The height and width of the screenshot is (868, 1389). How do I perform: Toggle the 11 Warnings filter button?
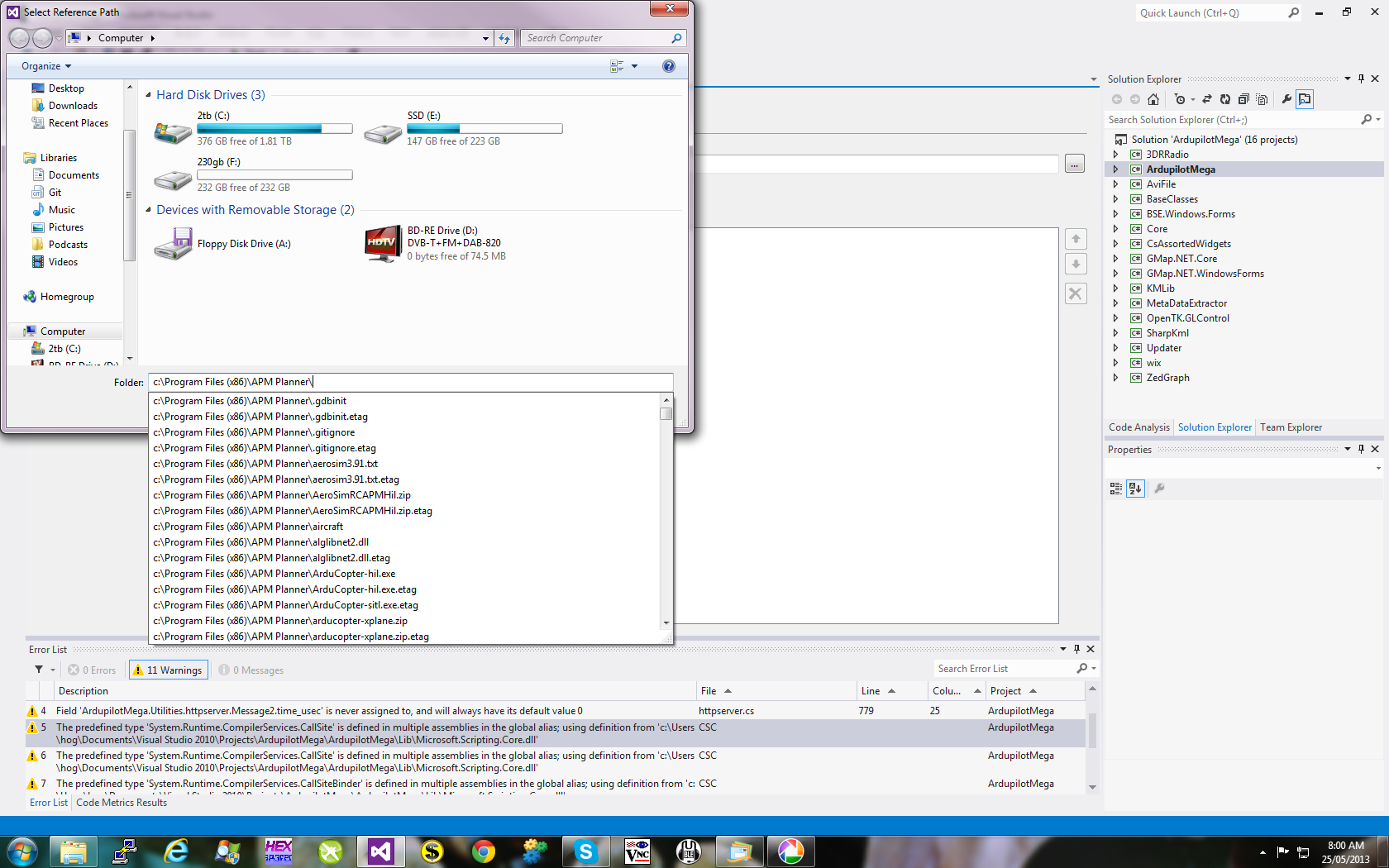168,670
